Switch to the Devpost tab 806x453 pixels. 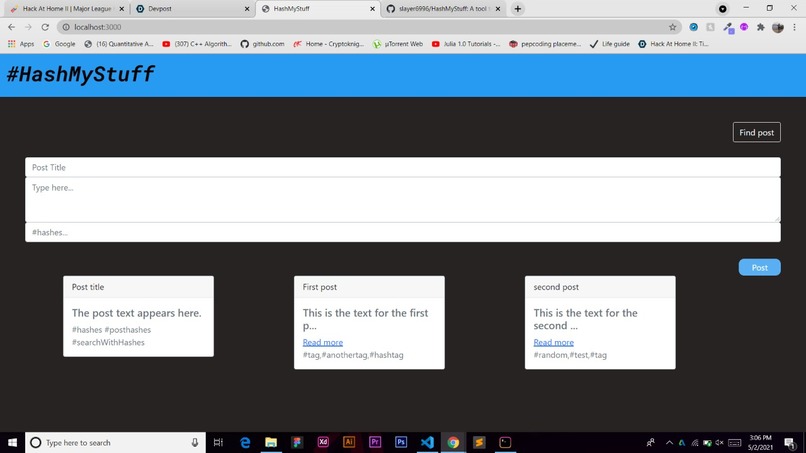(x=191, y=9)
